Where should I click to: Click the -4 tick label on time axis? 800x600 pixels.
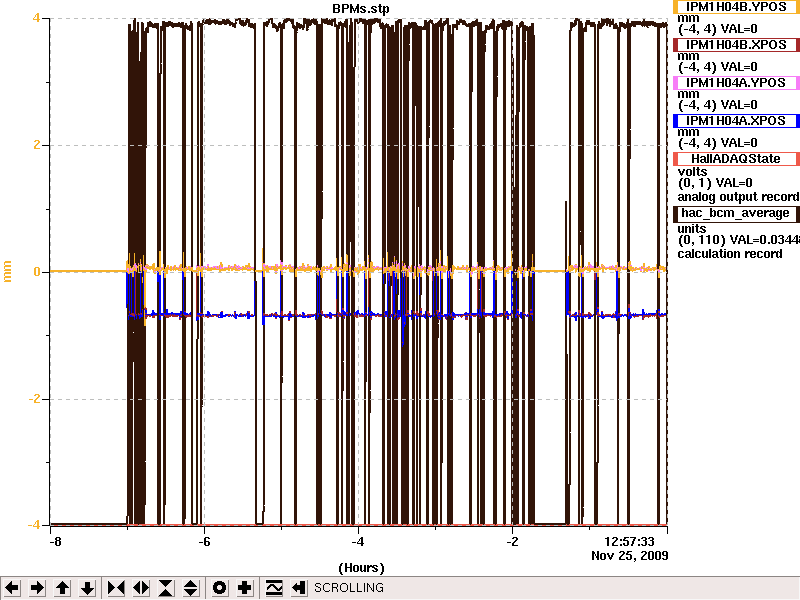tap(358, 542)
